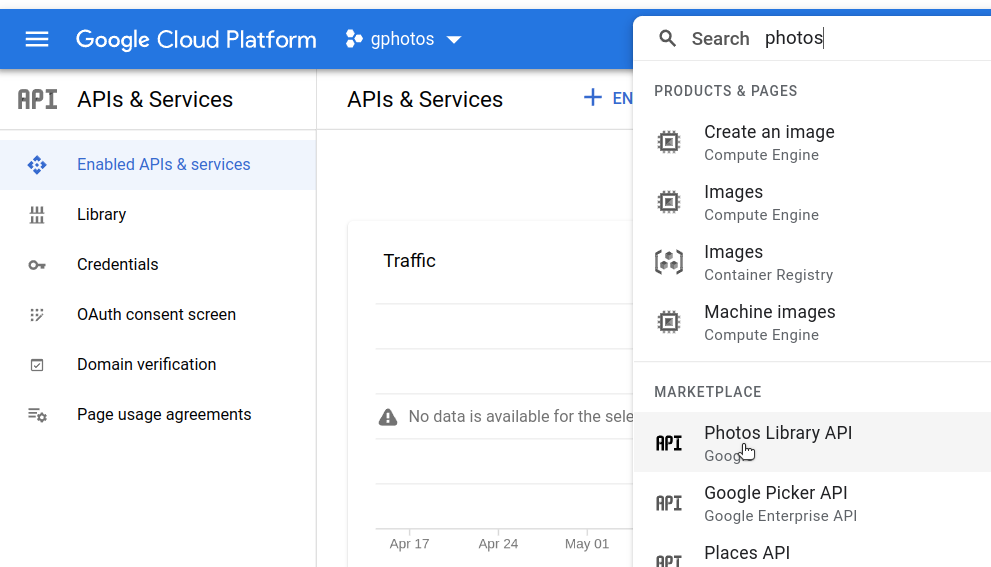Screen dimensions: 991x567
Task: Click the OAuth consent screen icon
Action: (x=37, y=315)
